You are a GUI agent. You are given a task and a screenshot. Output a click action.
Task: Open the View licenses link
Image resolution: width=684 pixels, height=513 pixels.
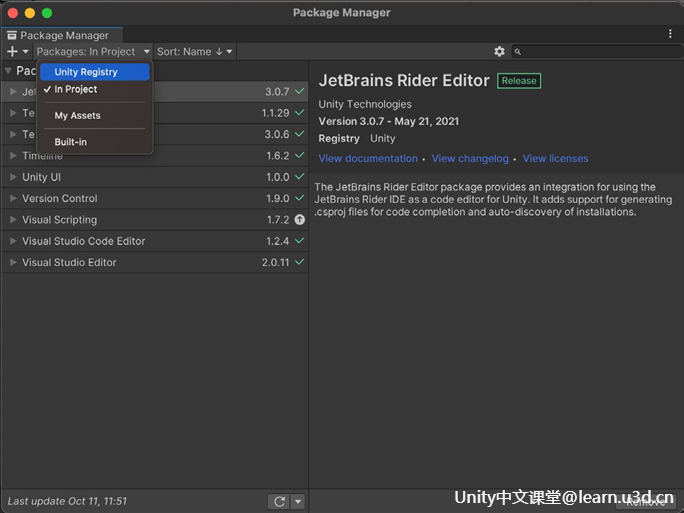(x=555, y=158)
